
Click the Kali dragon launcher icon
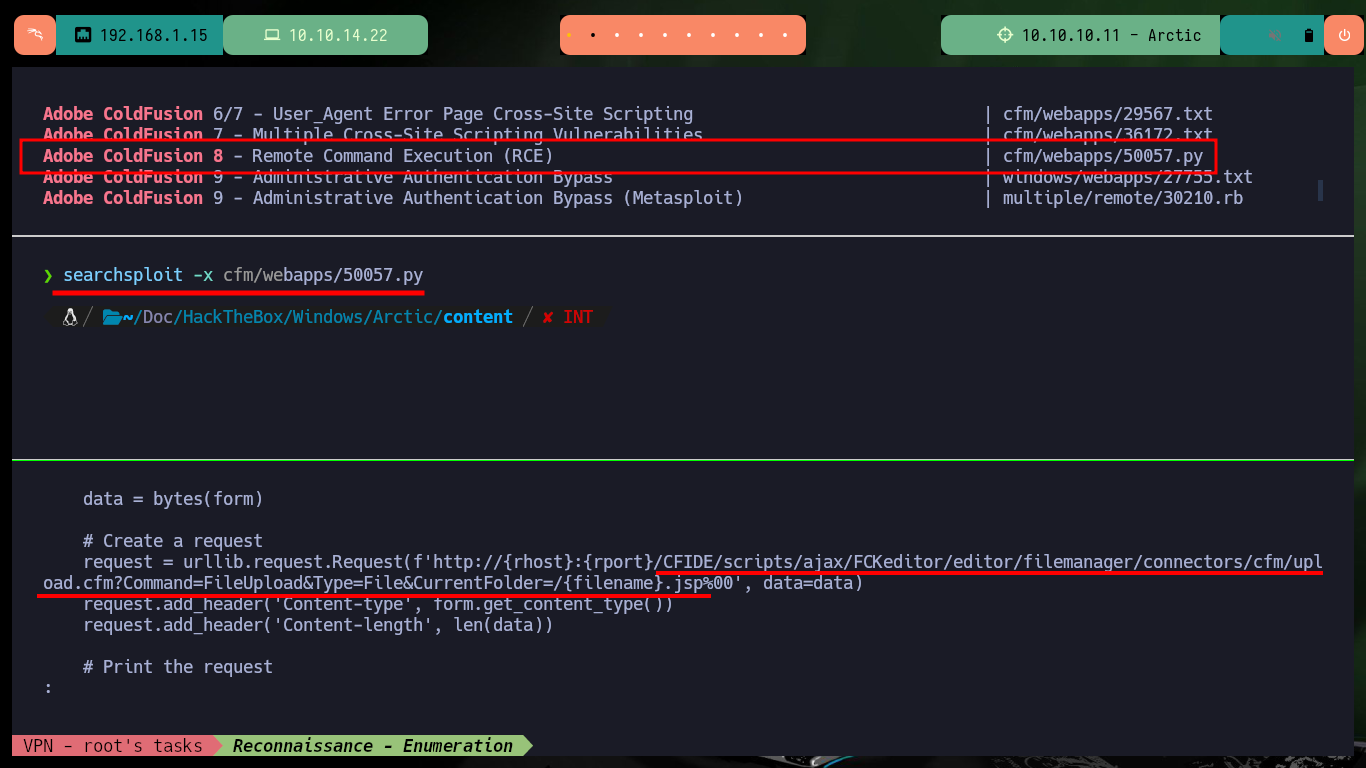(x=35, y=35)
